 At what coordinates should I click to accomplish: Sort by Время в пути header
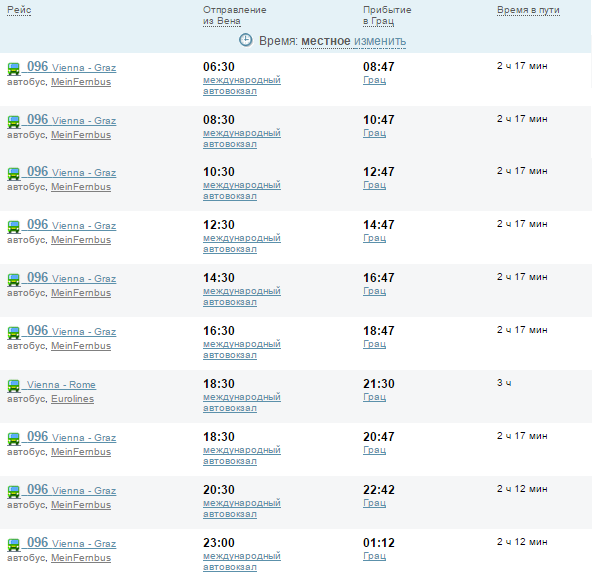(528, 10)
